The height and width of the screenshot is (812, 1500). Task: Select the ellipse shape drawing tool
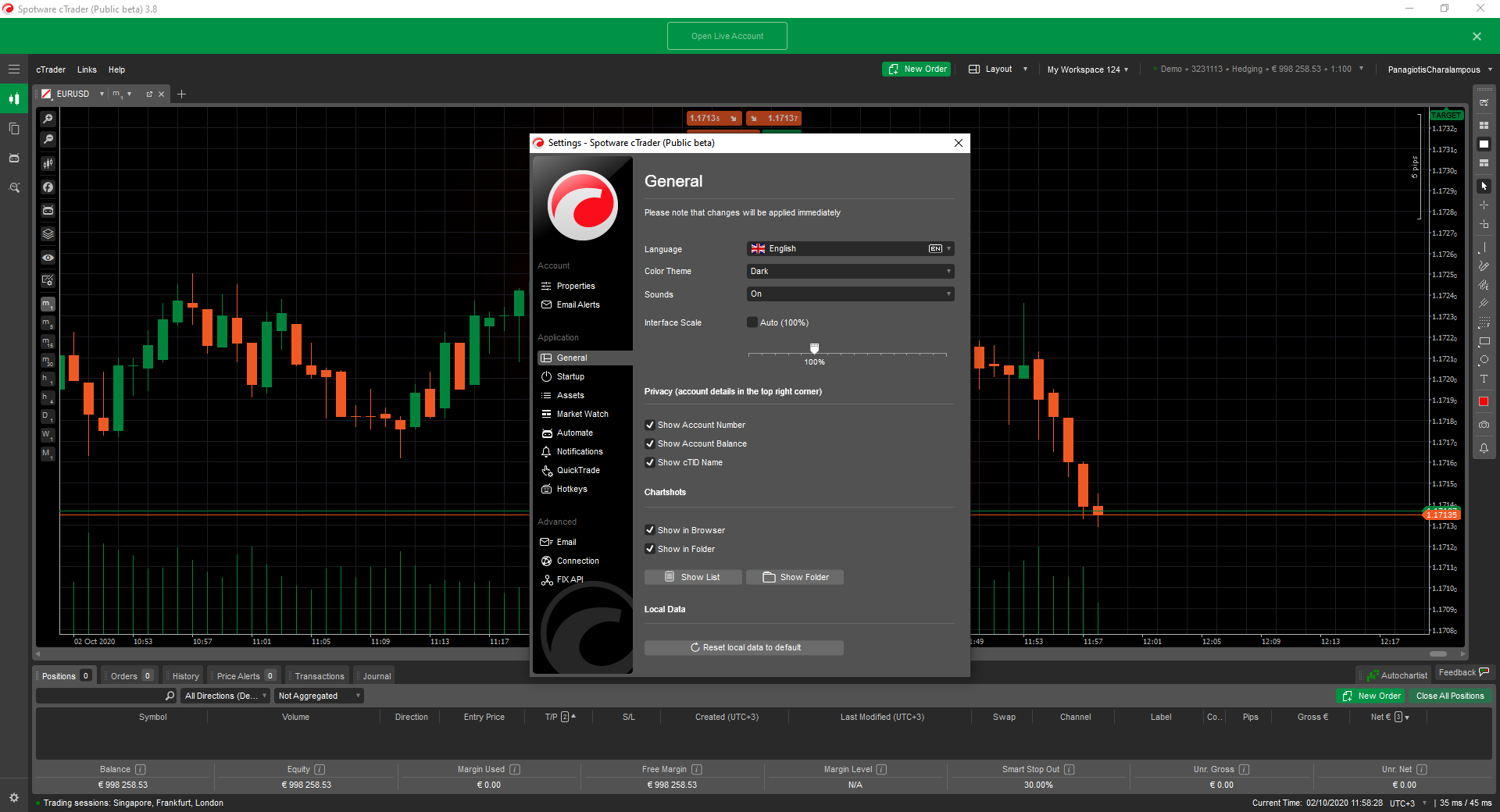1484,361
